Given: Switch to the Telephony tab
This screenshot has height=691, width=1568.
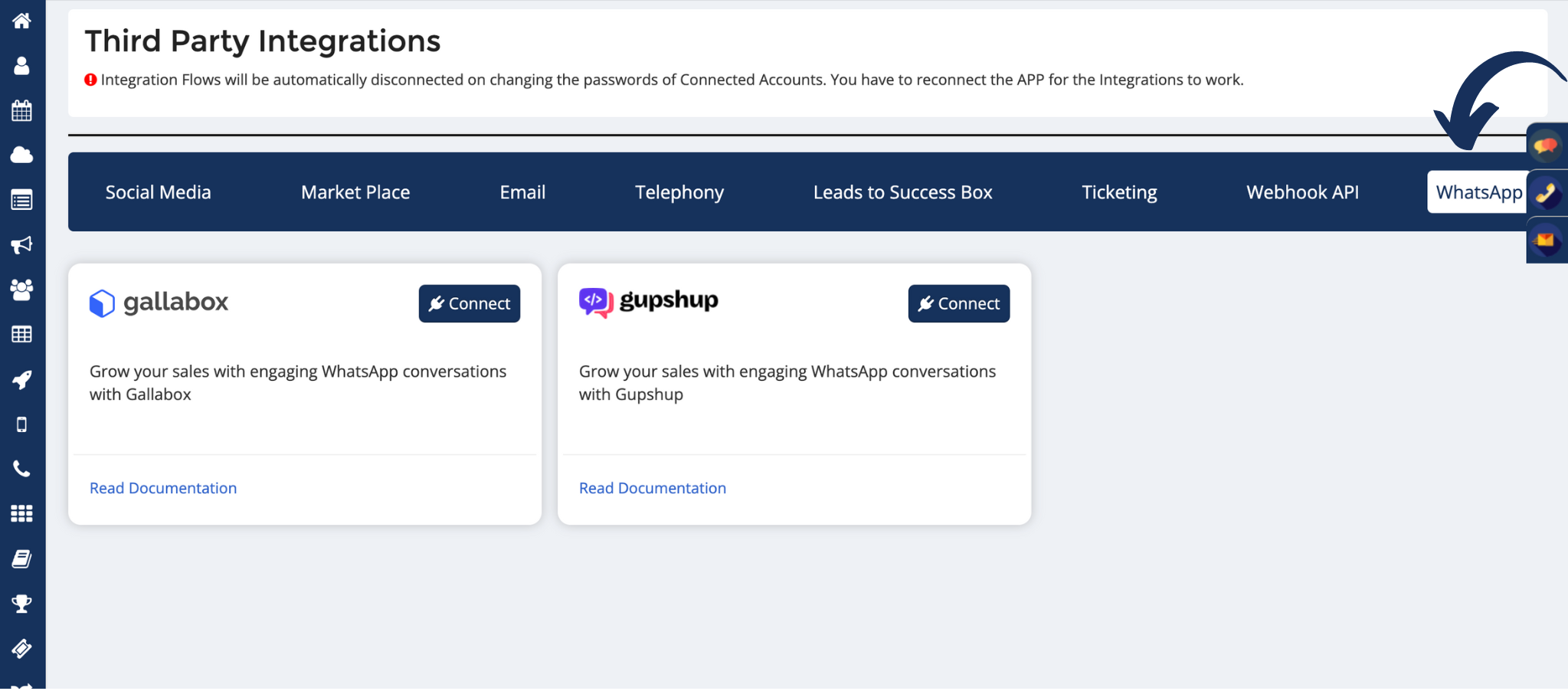Looking at the screenshot, I should coord(679,192).
